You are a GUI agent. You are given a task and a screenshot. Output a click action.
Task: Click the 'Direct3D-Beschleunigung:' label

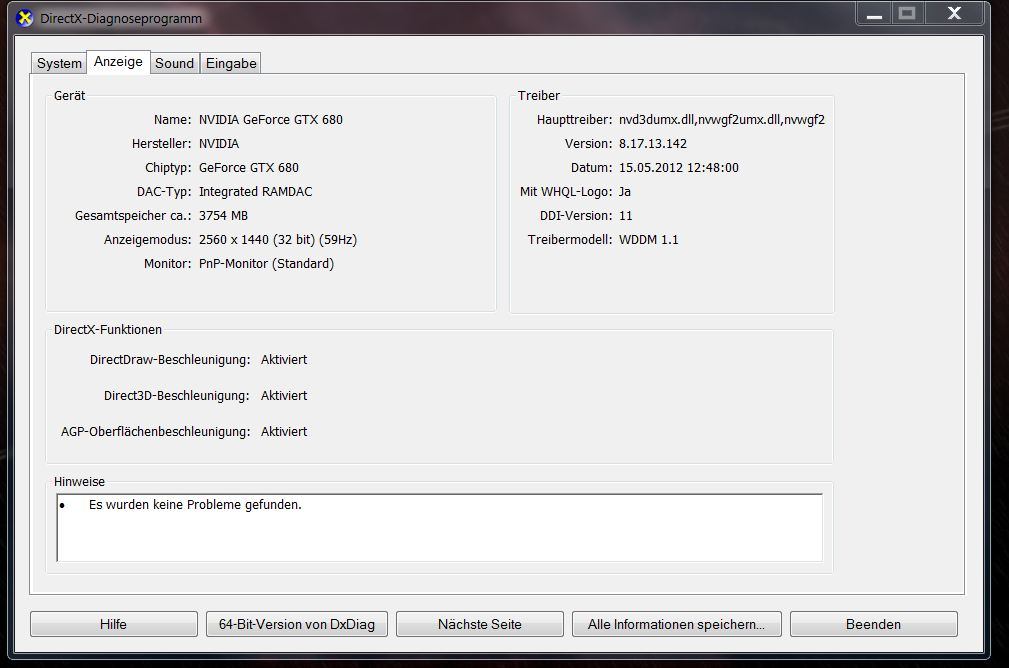pos(177,396)
